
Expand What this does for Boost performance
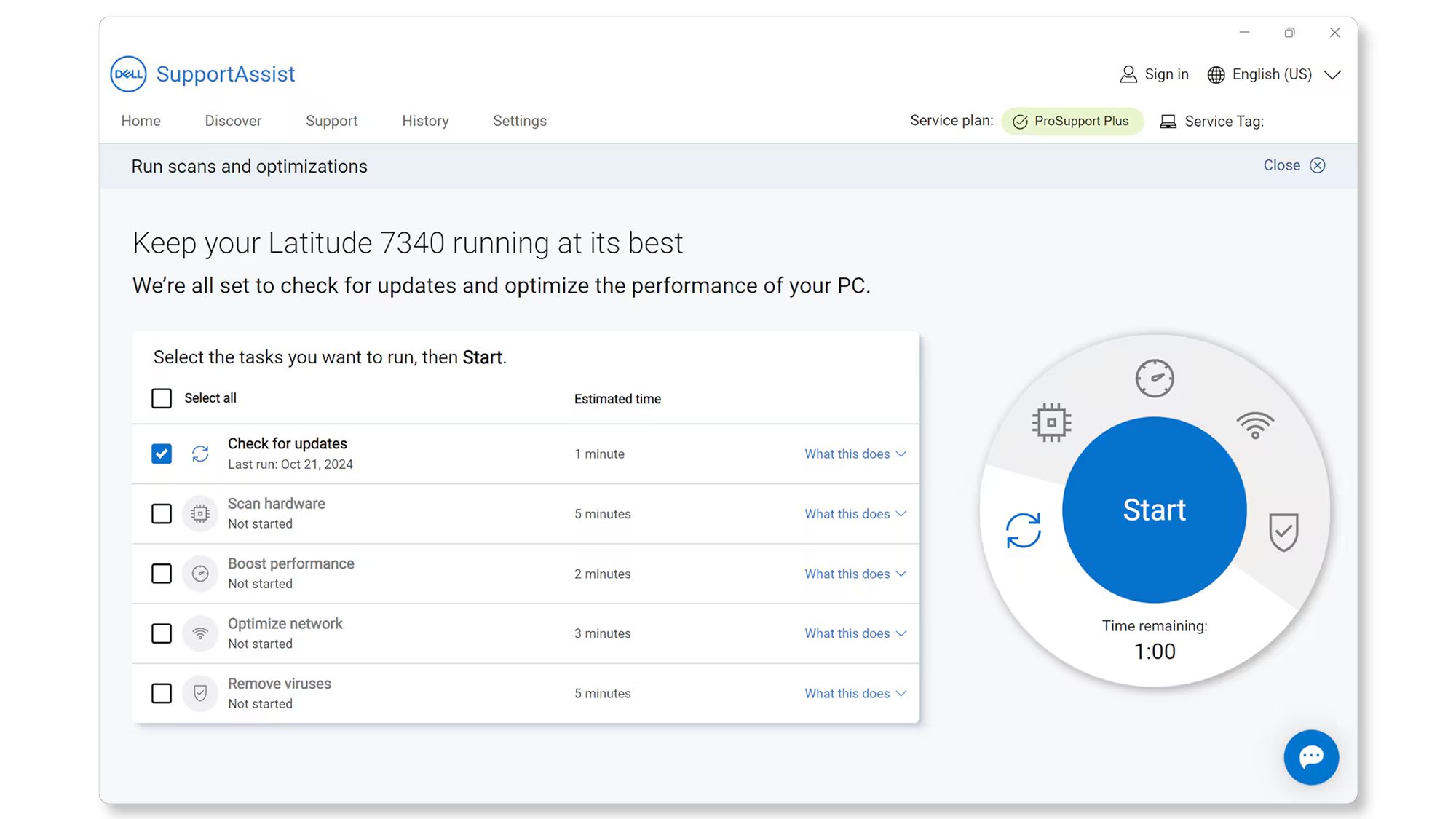855,574
